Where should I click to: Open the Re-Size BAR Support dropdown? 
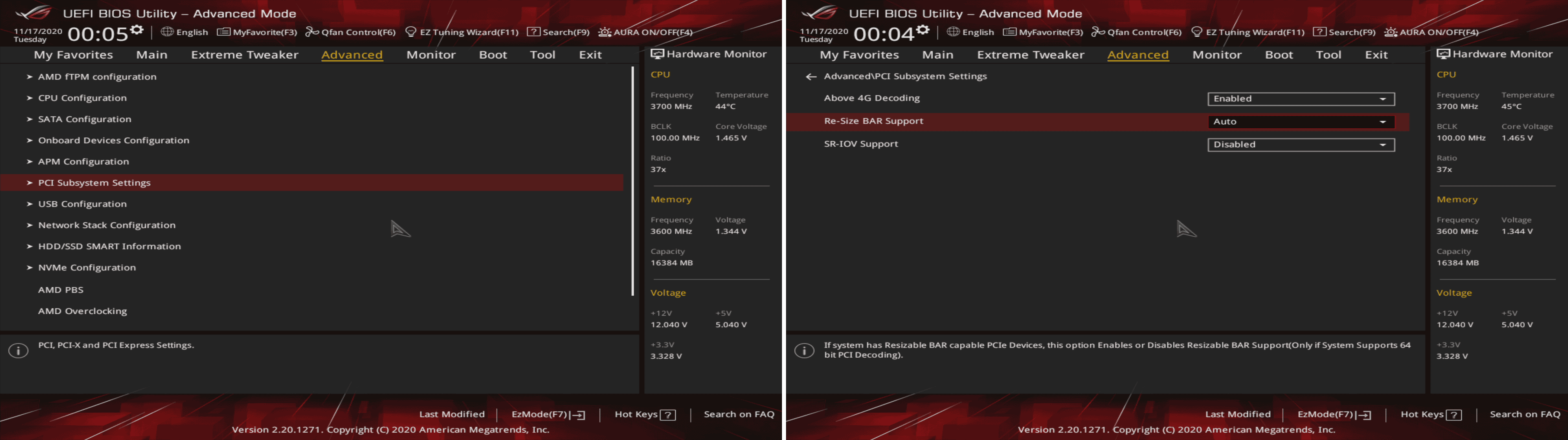coord(1301,122)
